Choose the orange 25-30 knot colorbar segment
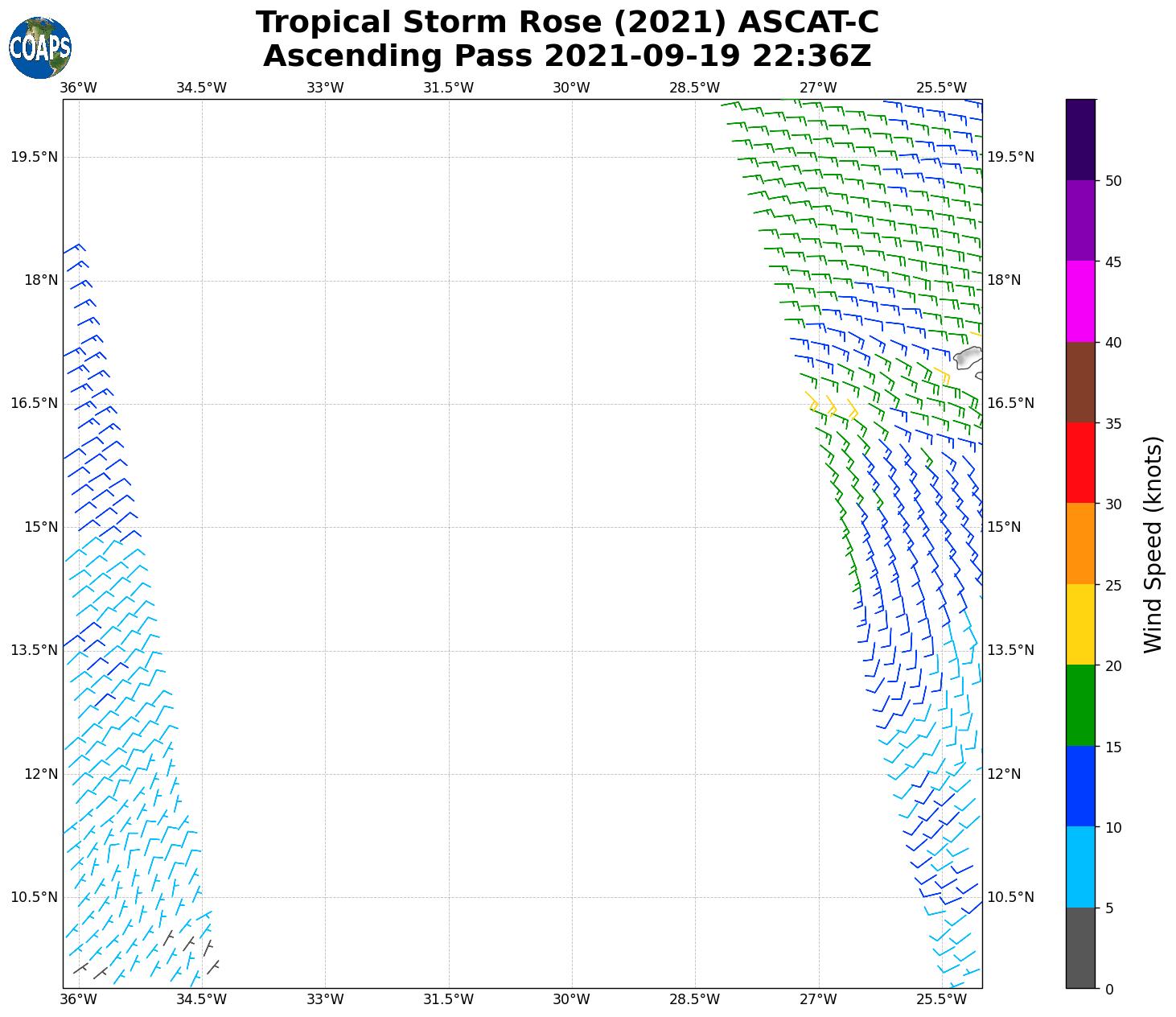The image size is (1176, 1017). pos(1079,543)
